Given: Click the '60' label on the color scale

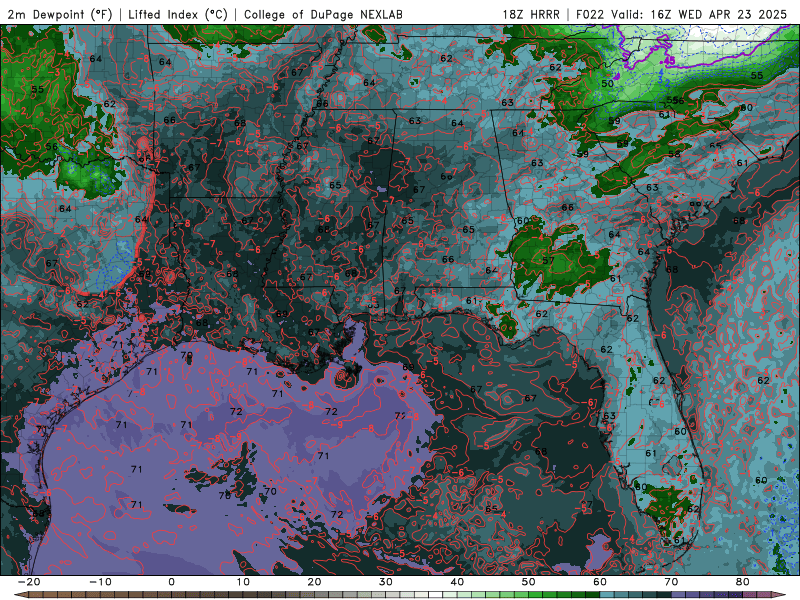Looking at the screenshot, I should [x=600, y=582].
